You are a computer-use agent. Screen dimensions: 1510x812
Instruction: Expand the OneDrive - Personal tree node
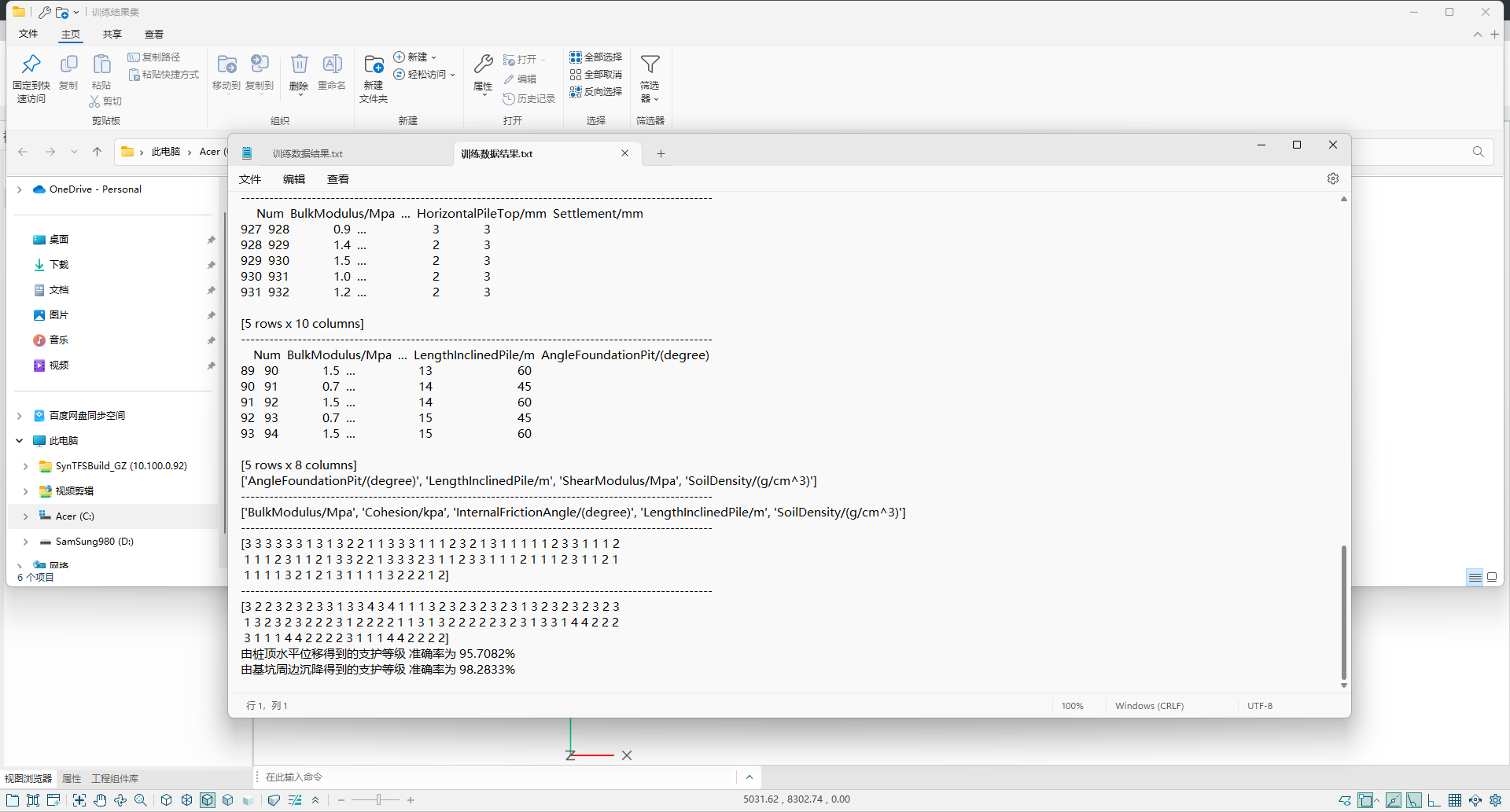pos(20,189)
